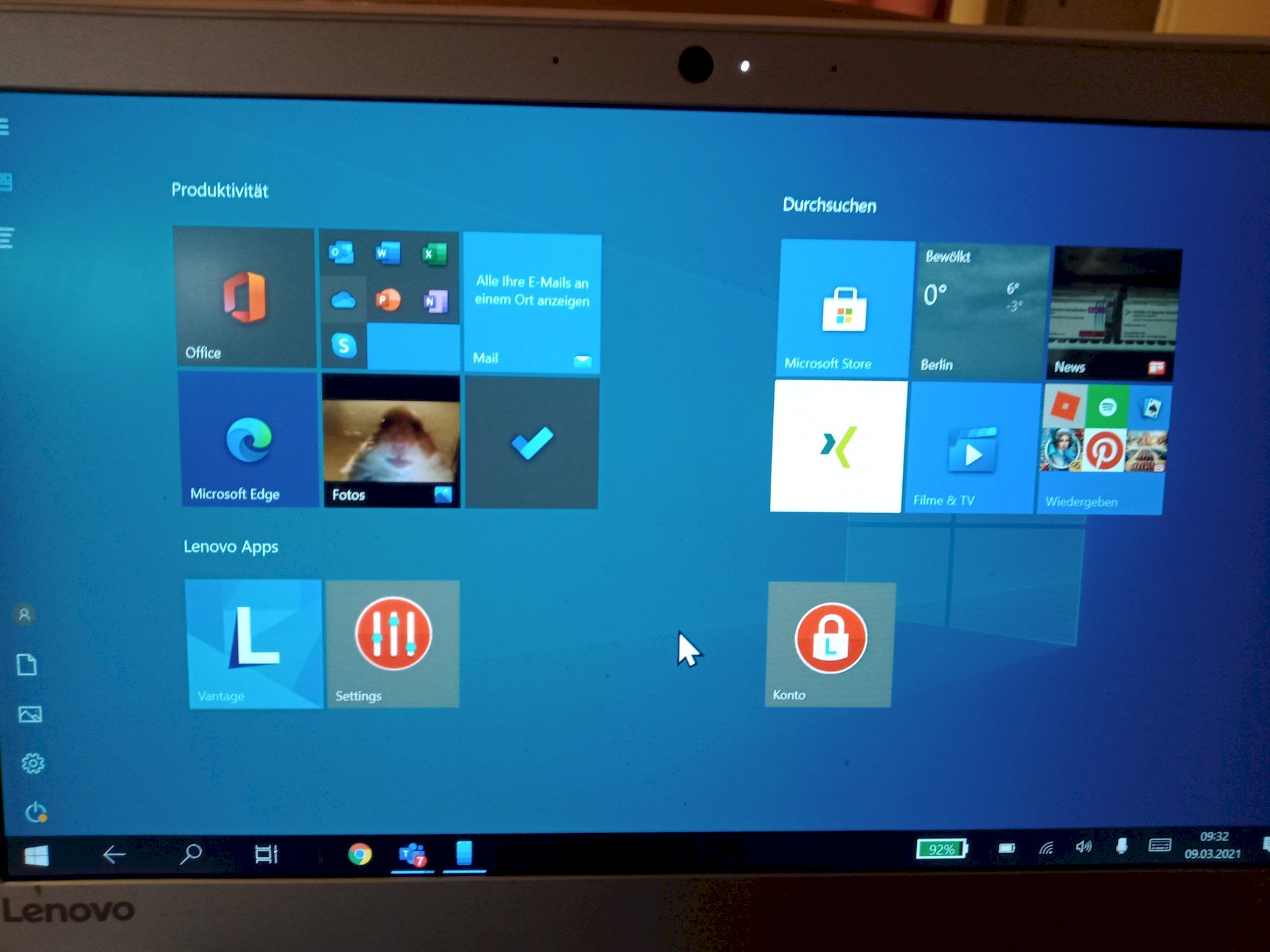Open Task View from the taskbar
The width and height of the screenshot is (1270, 952).
pyautogui.click(x=267, y=854)
